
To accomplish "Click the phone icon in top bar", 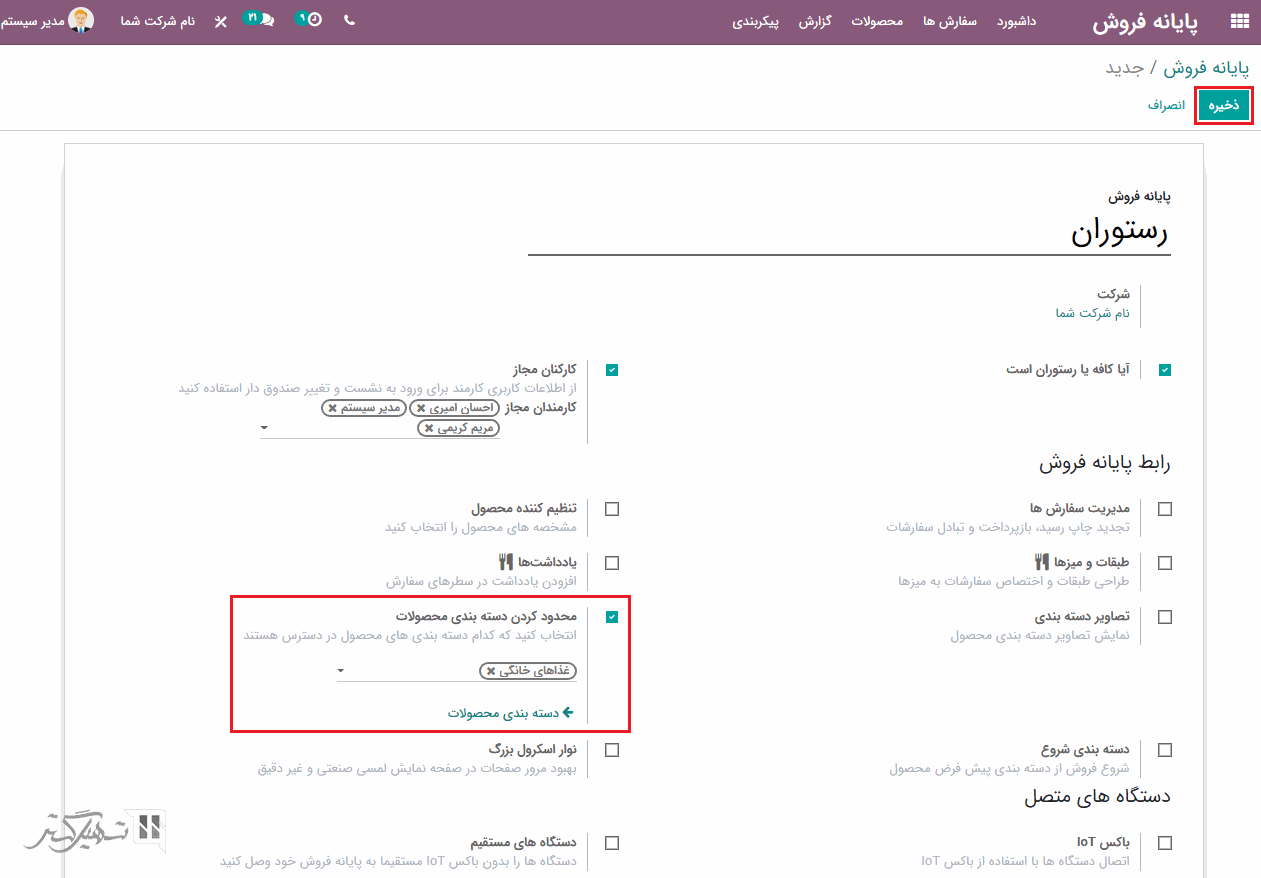I will click(349, 20).
